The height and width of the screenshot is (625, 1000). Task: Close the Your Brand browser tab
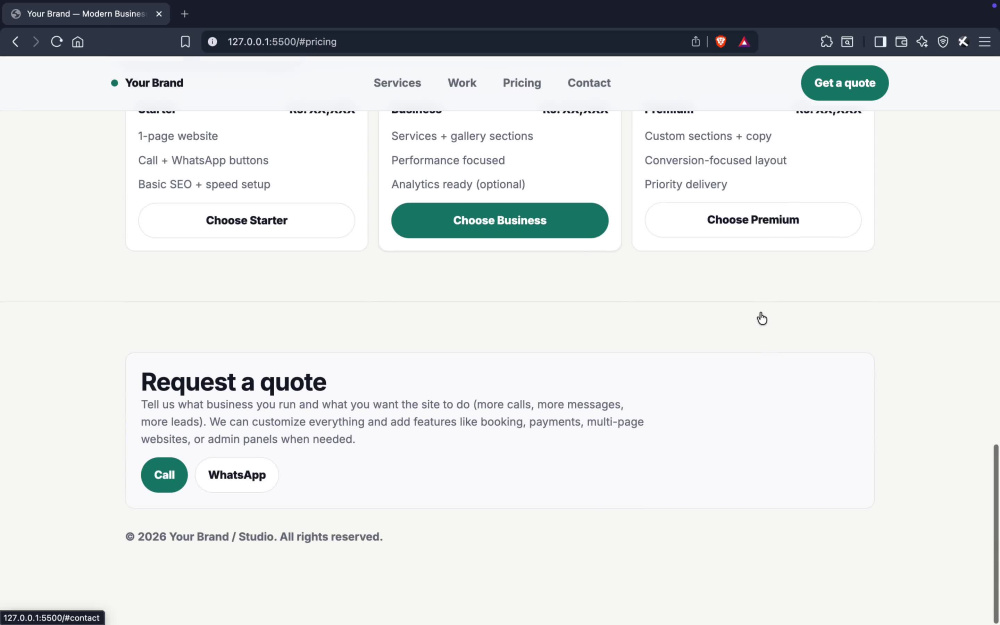click(x=159, y=13)
